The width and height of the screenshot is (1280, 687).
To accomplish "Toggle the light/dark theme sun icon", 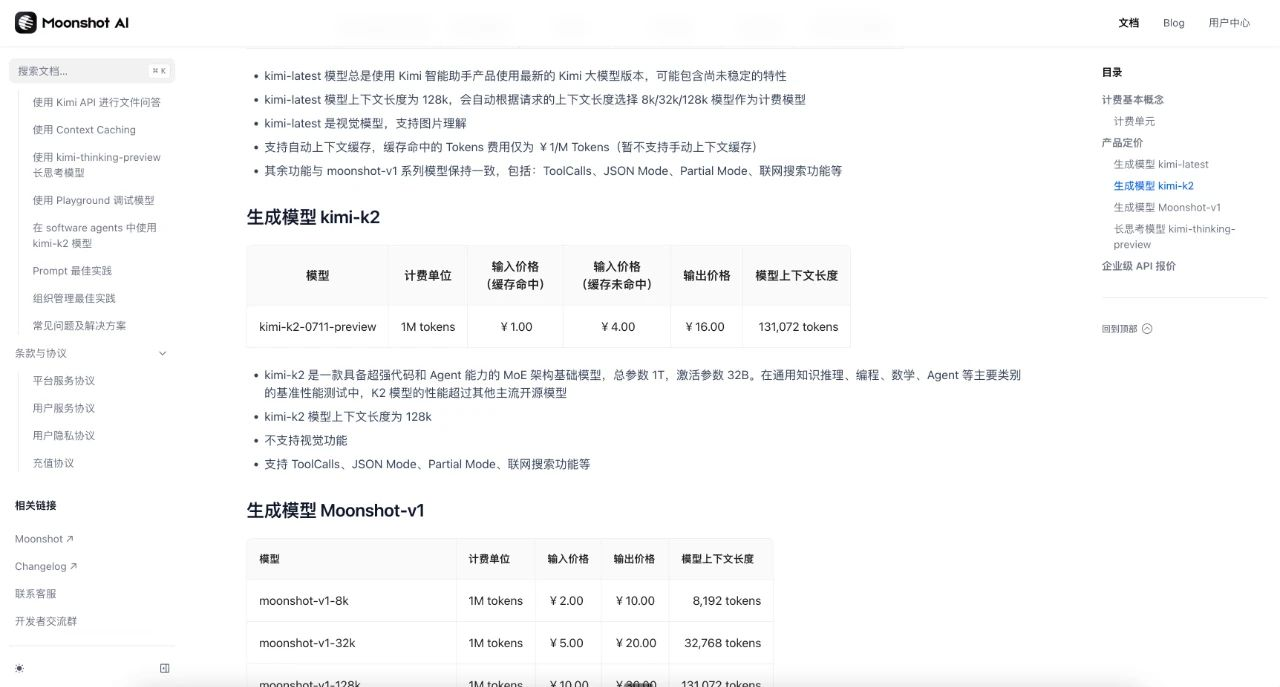I will 20,668.
